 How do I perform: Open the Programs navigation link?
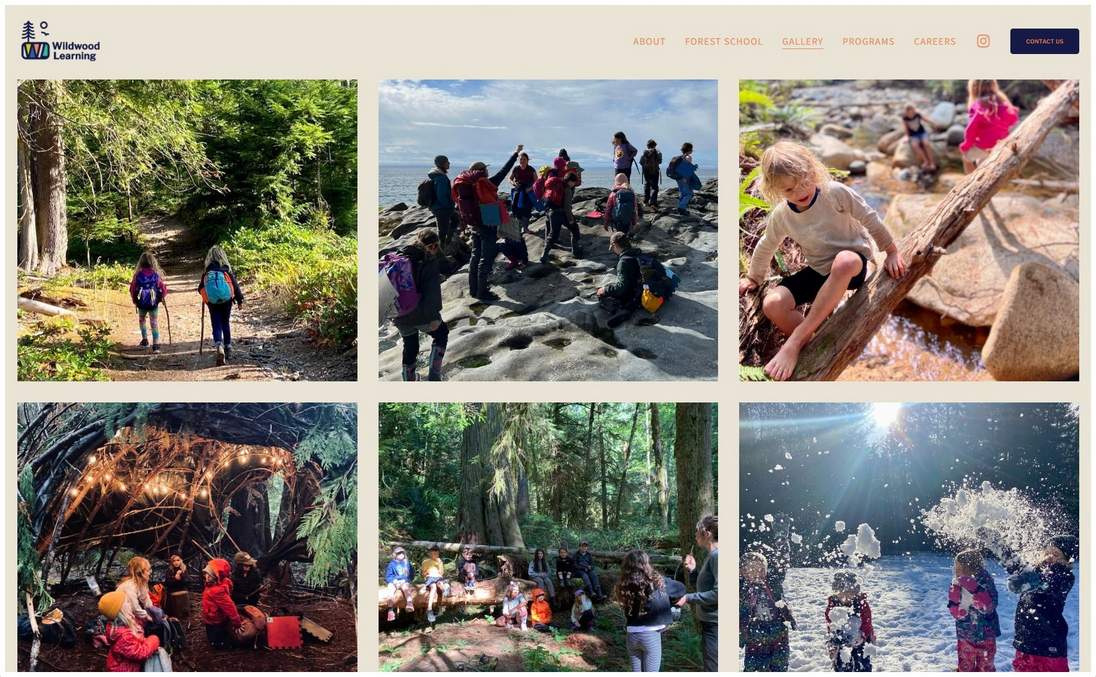coord(868,42)
